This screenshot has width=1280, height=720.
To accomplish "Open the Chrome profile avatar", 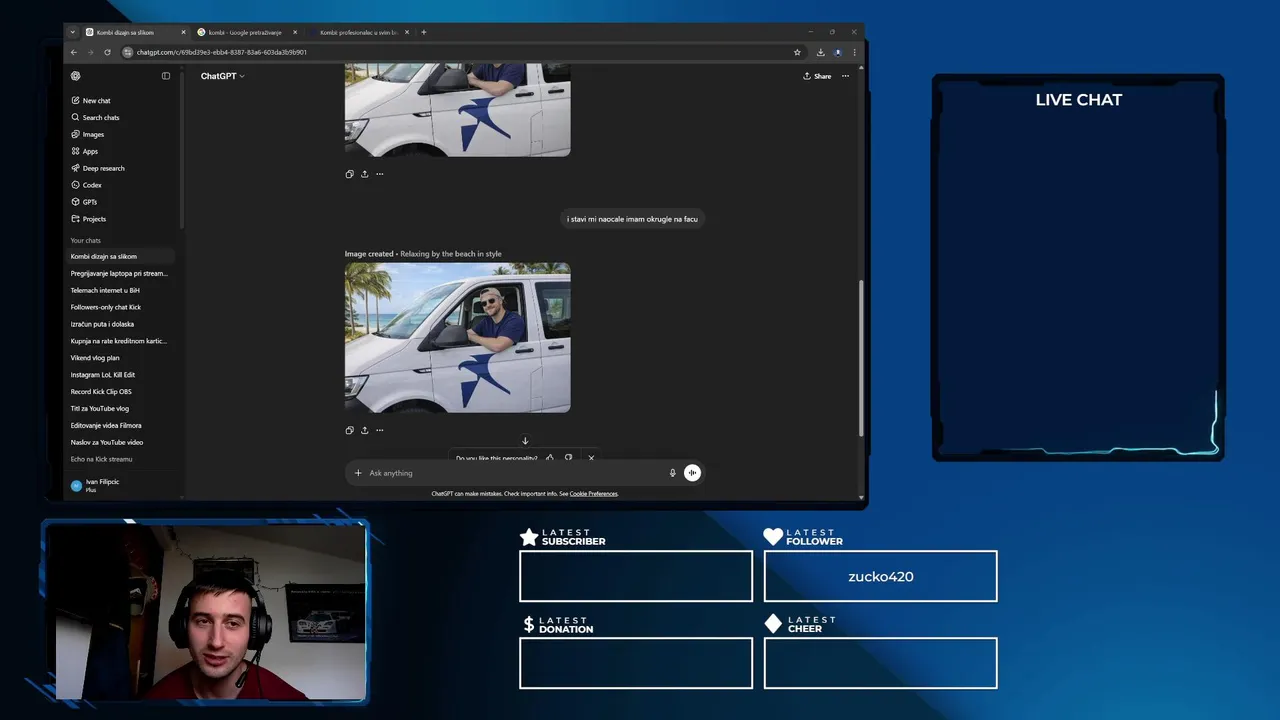I will 838,52.
